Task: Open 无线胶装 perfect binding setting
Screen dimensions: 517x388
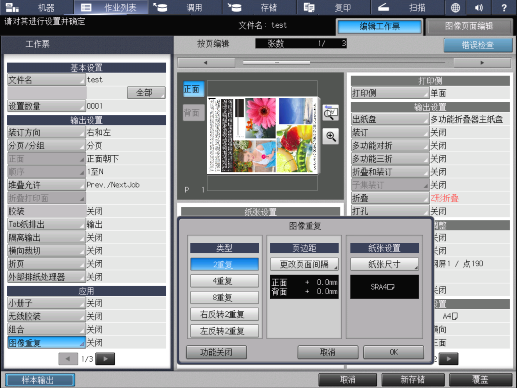Action: [46, 316]
